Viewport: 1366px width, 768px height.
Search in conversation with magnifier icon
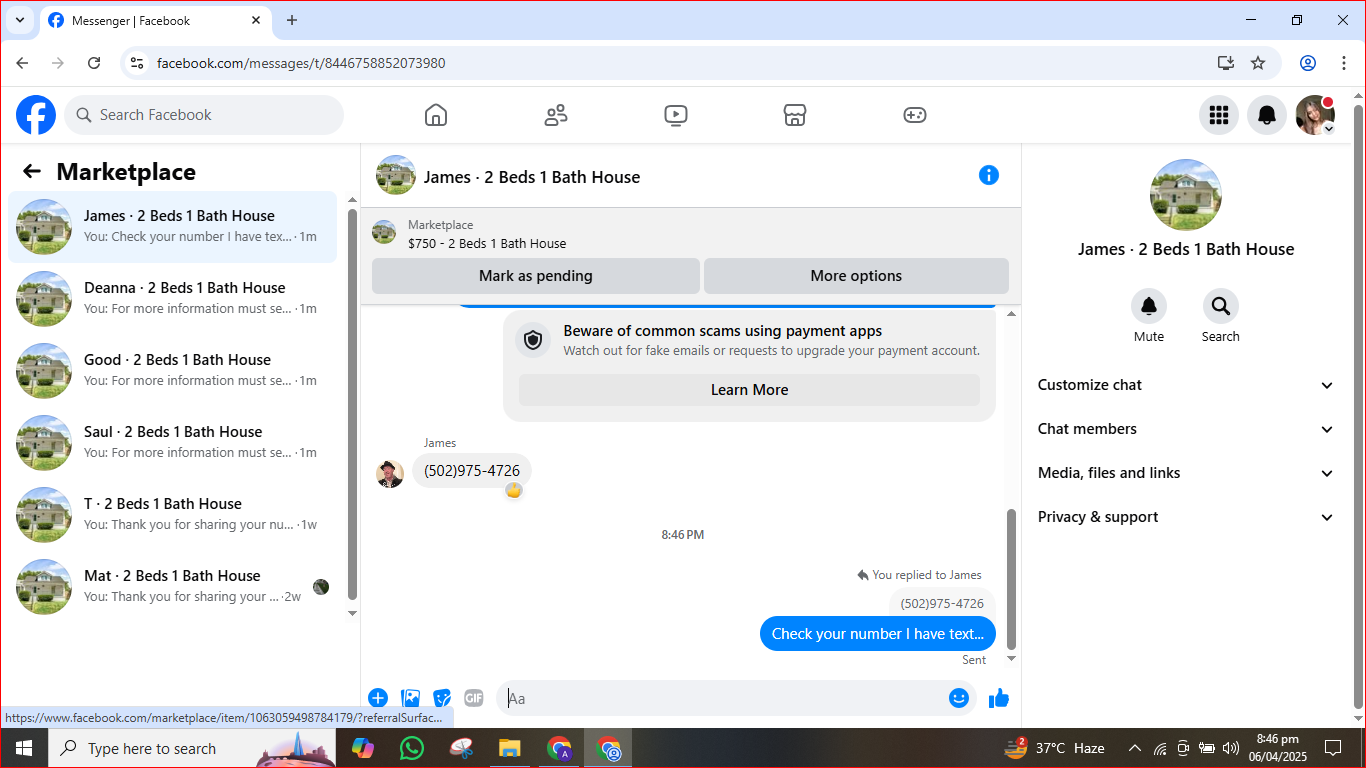1221,306
